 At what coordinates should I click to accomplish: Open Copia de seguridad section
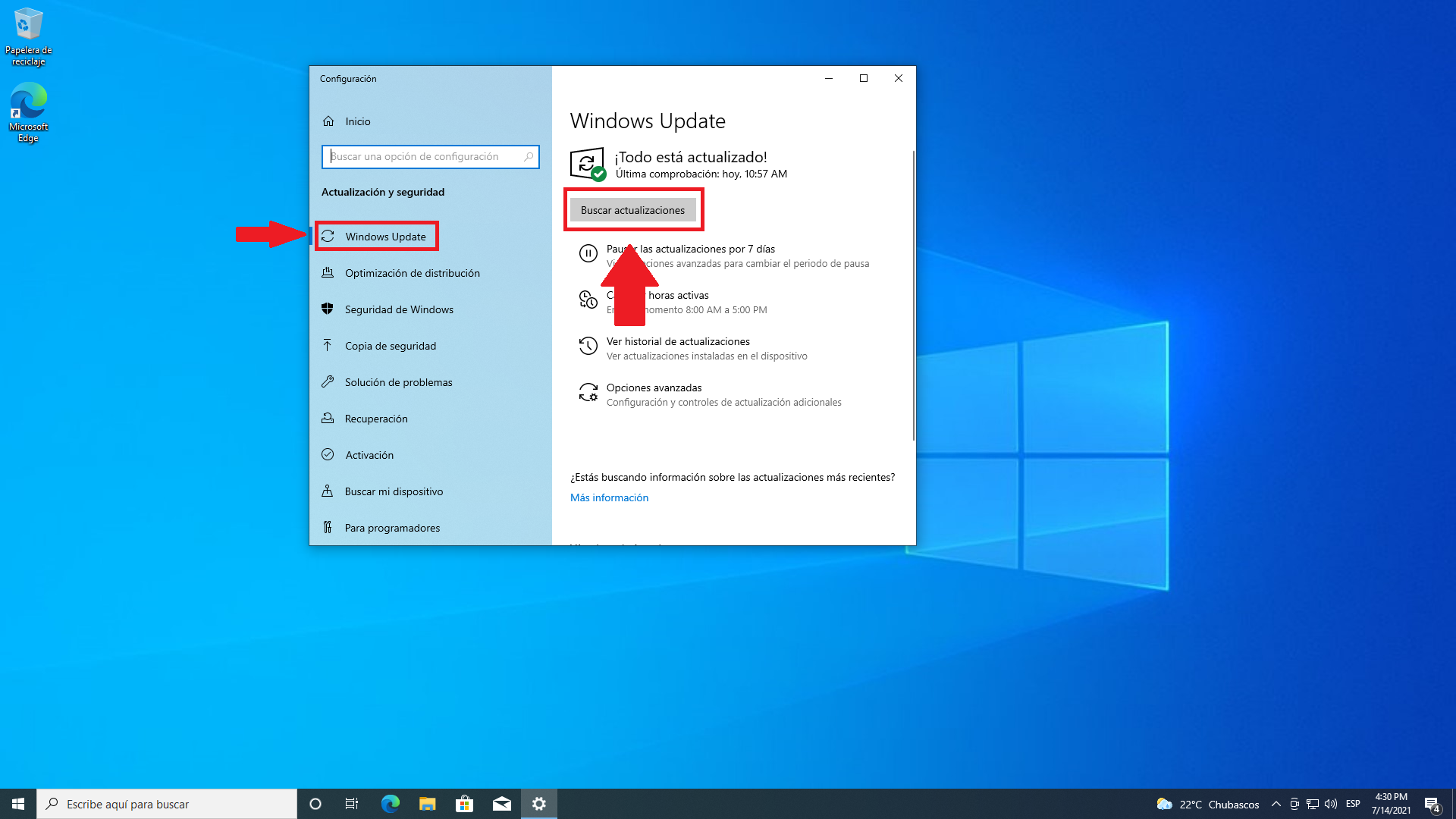point(390,346)
